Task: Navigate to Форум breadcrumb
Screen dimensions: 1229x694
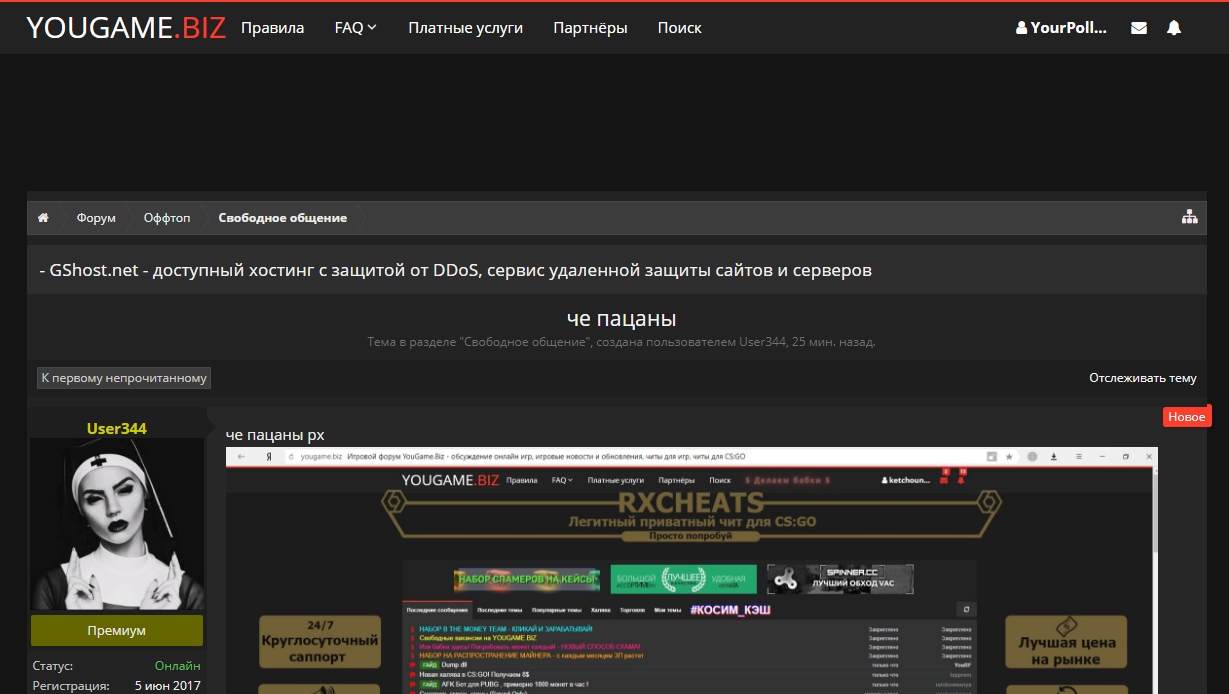Action: coord(96,218)
